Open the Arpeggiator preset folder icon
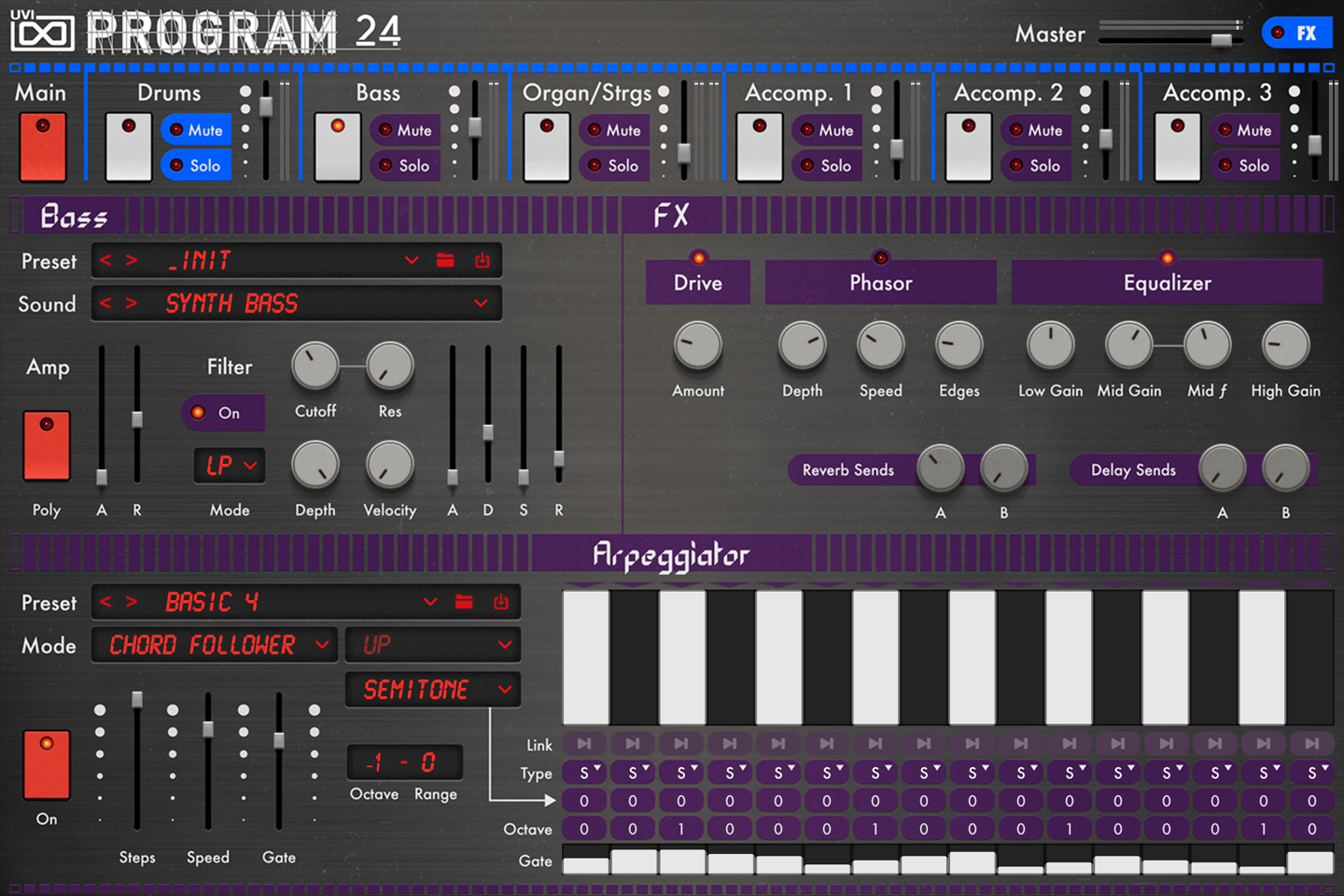The width and height of the screenshot is (1344, 896). [464, 602]
